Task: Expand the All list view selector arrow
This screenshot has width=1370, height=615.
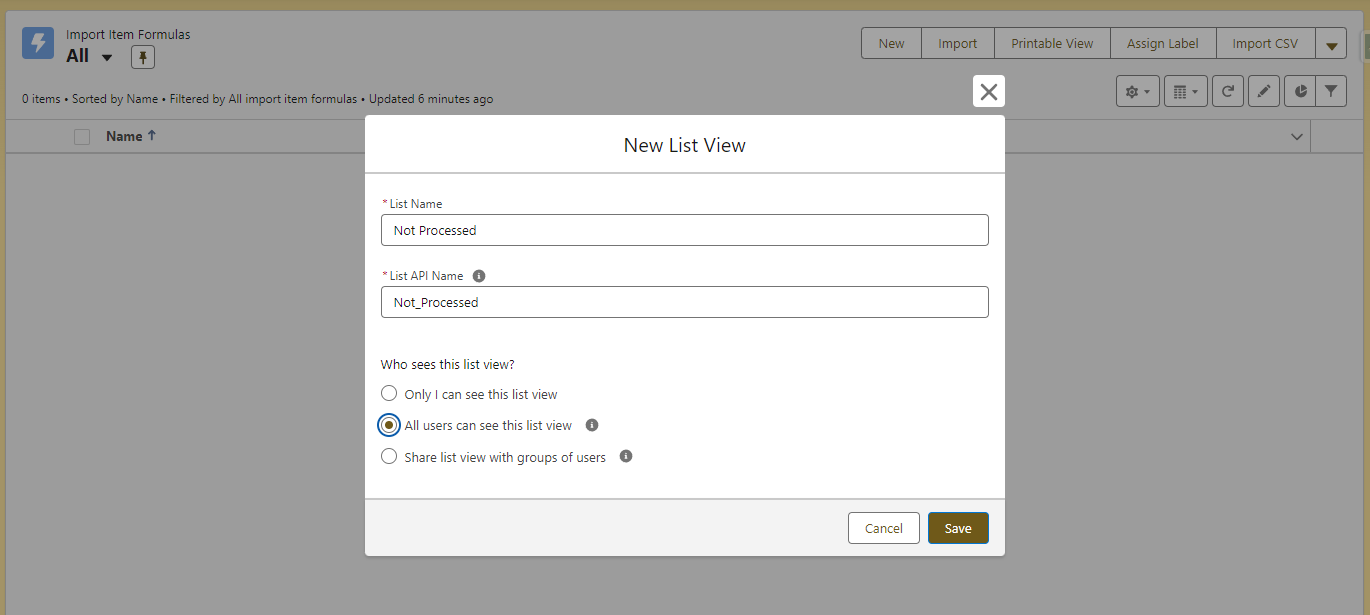Action: (x=107, y=57)
